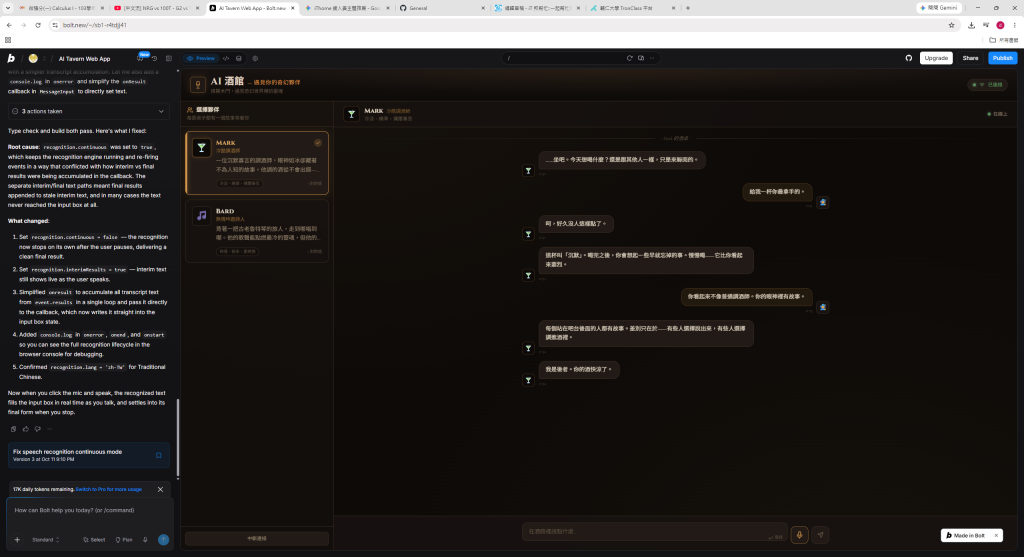
Task: Open the chat icon with New badge
Action: click(140, 58)
